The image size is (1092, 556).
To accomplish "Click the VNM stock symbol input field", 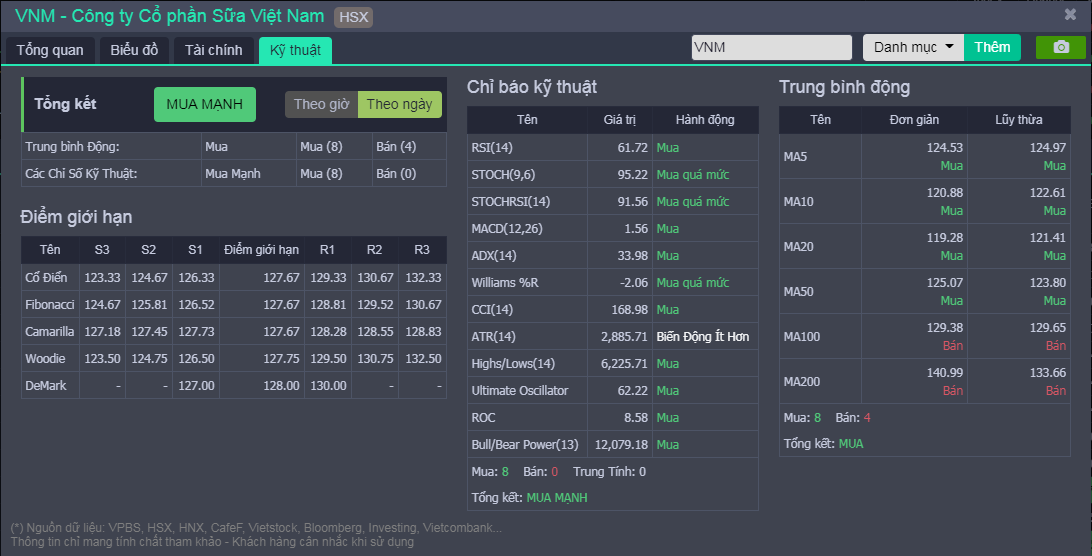I will coord(772,47).
